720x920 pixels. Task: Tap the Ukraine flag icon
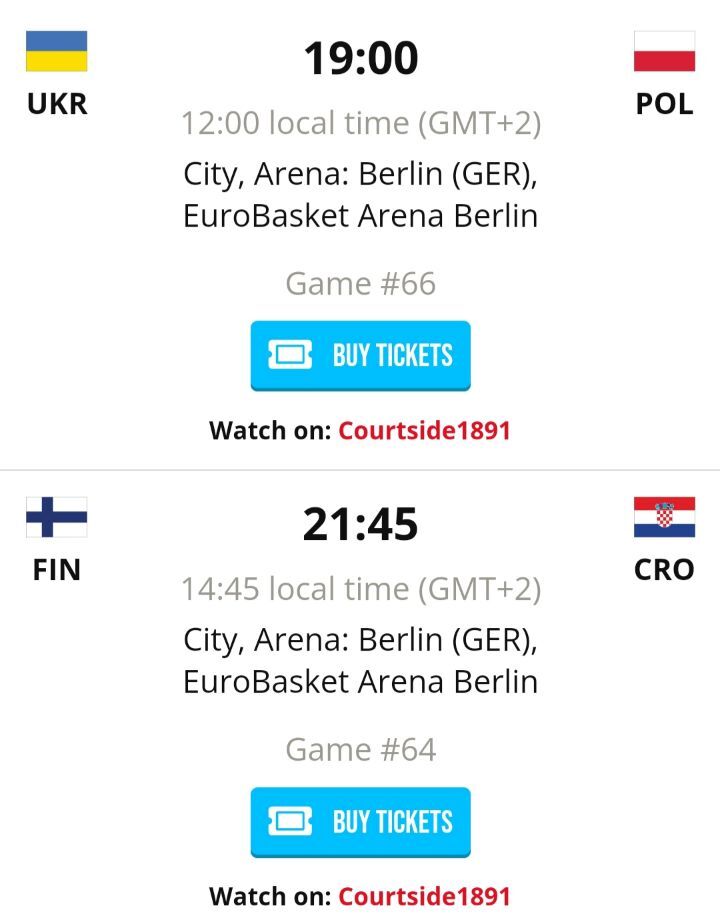point(56,51)
